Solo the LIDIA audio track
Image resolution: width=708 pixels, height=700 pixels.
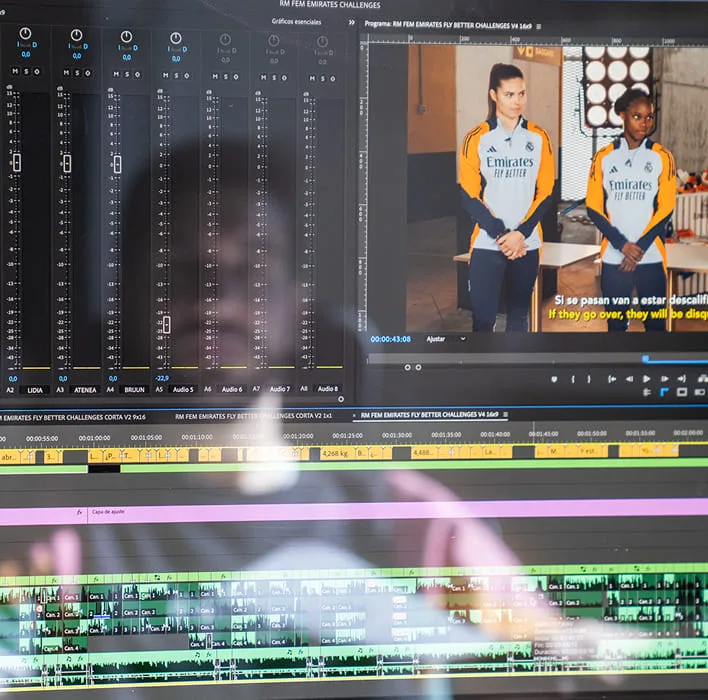pyautogui.click(x=26, y=71)
